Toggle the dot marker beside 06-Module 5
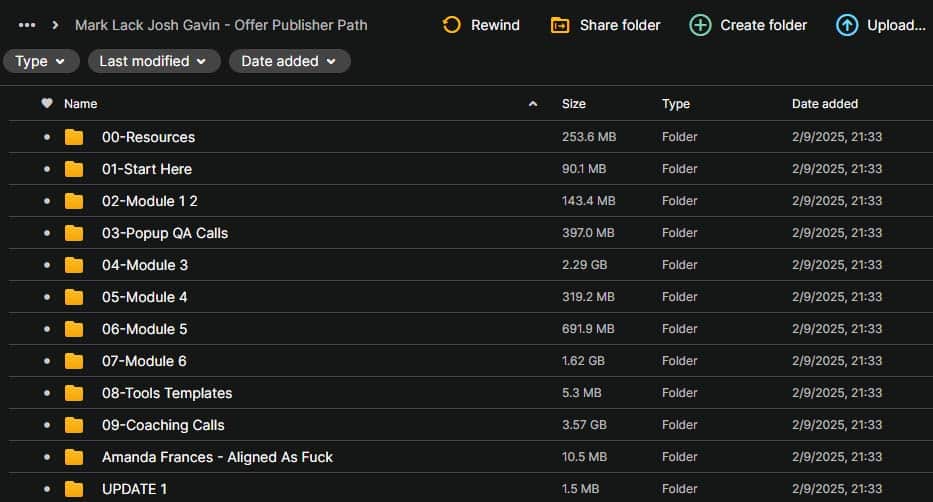 point(46,329)
